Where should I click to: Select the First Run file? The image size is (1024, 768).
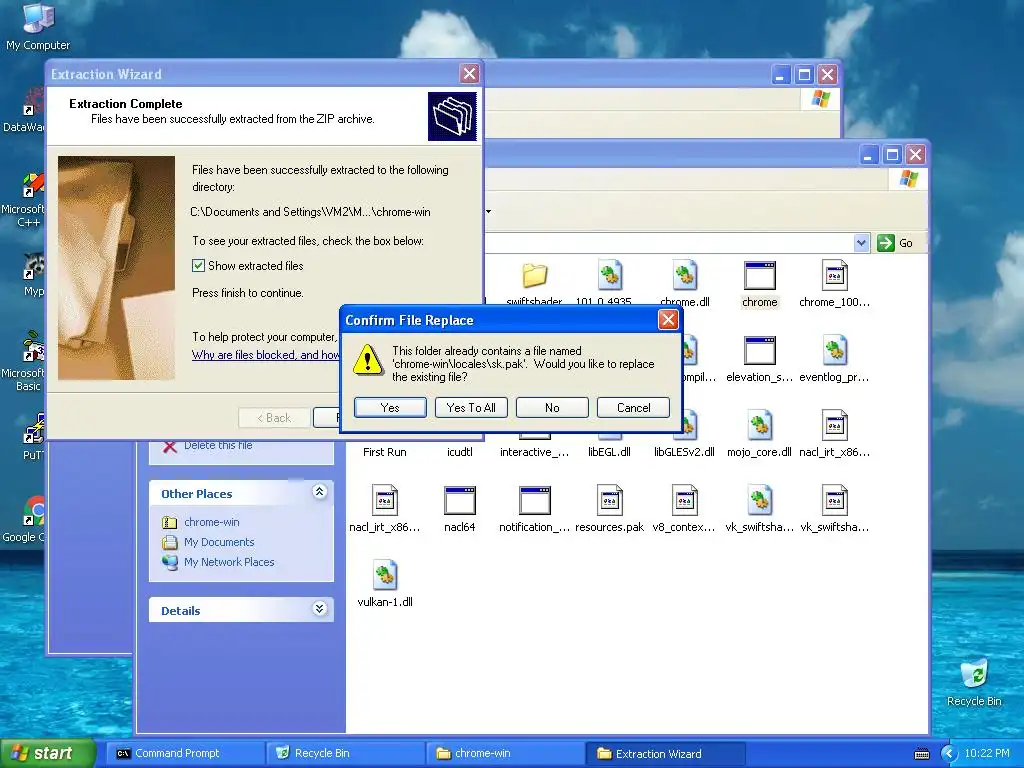[x=385, y=451]
